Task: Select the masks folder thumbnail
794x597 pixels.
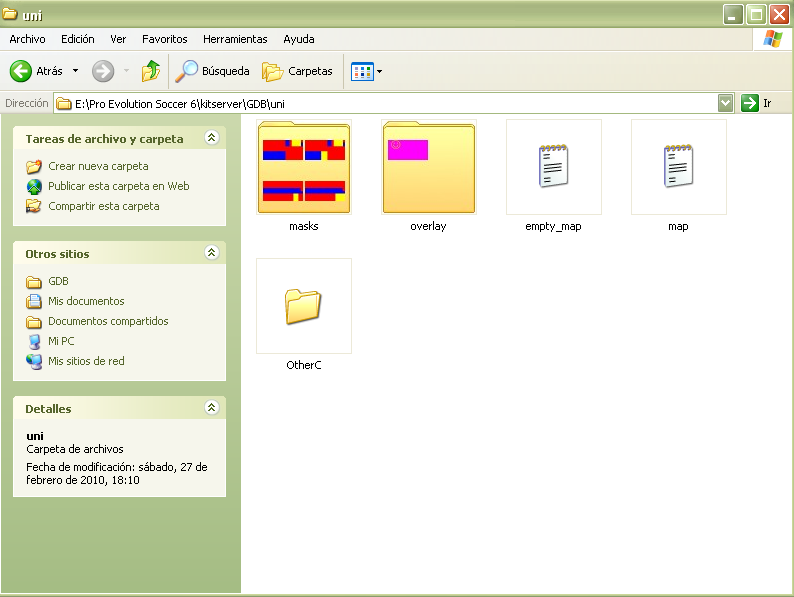Action: (304, 167)
